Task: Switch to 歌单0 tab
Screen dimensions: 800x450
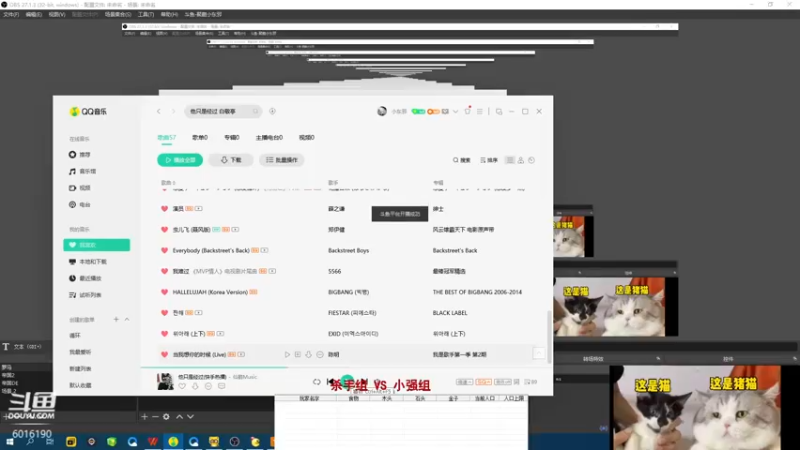Action: [200, 138]
